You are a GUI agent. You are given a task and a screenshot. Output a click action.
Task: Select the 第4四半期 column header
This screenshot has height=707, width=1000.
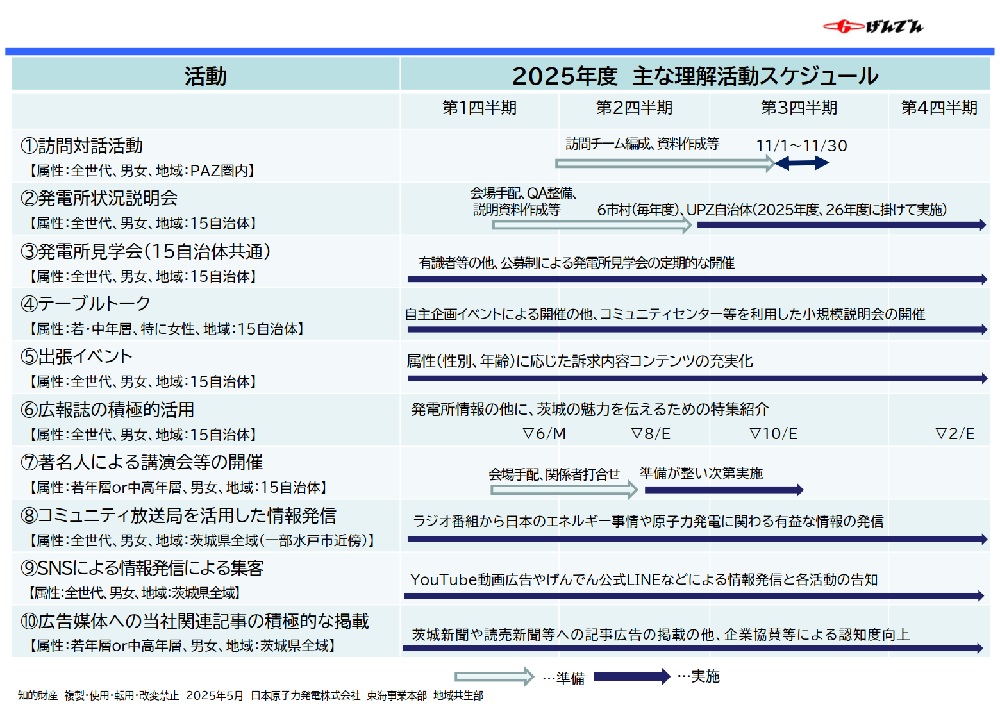(939, 108)
